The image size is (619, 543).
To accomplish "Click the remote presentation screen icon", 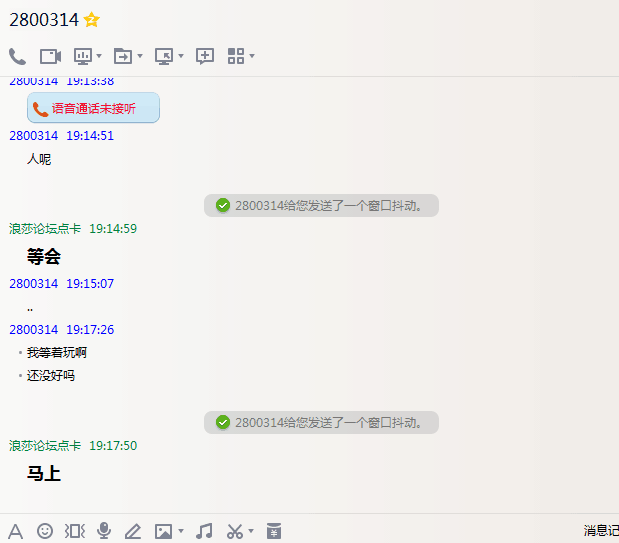I will pyautogui.click(x=83, y=56).
